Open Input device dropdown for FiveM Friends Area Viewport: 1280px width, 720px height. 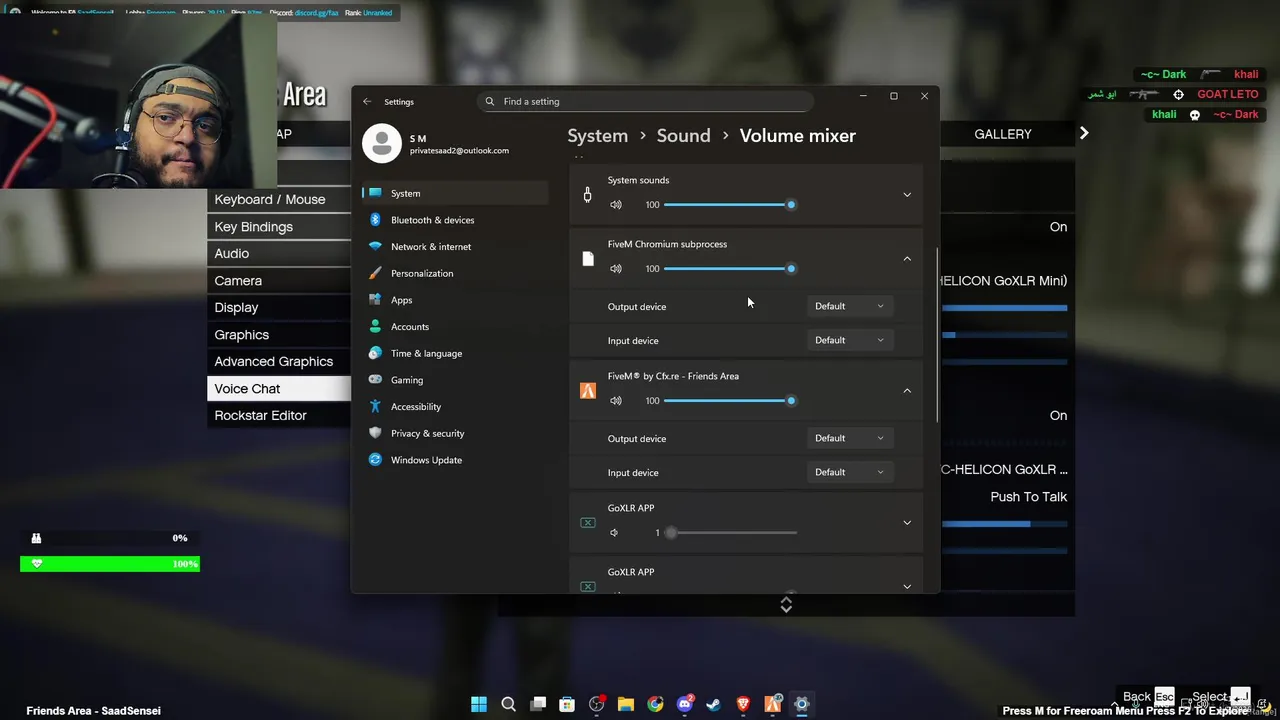click(x=849, y=472)
